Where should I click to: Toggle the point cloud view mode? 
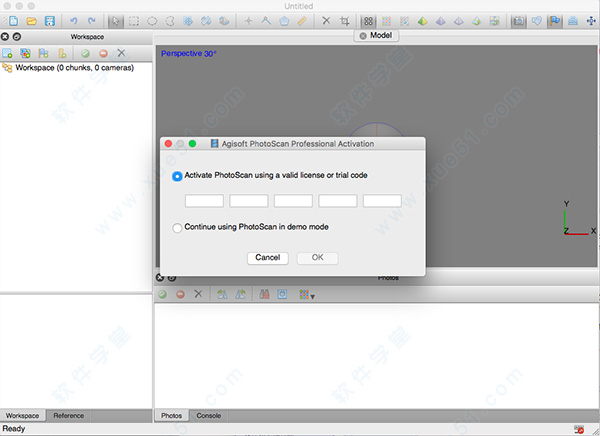click(x=368, y=21)
